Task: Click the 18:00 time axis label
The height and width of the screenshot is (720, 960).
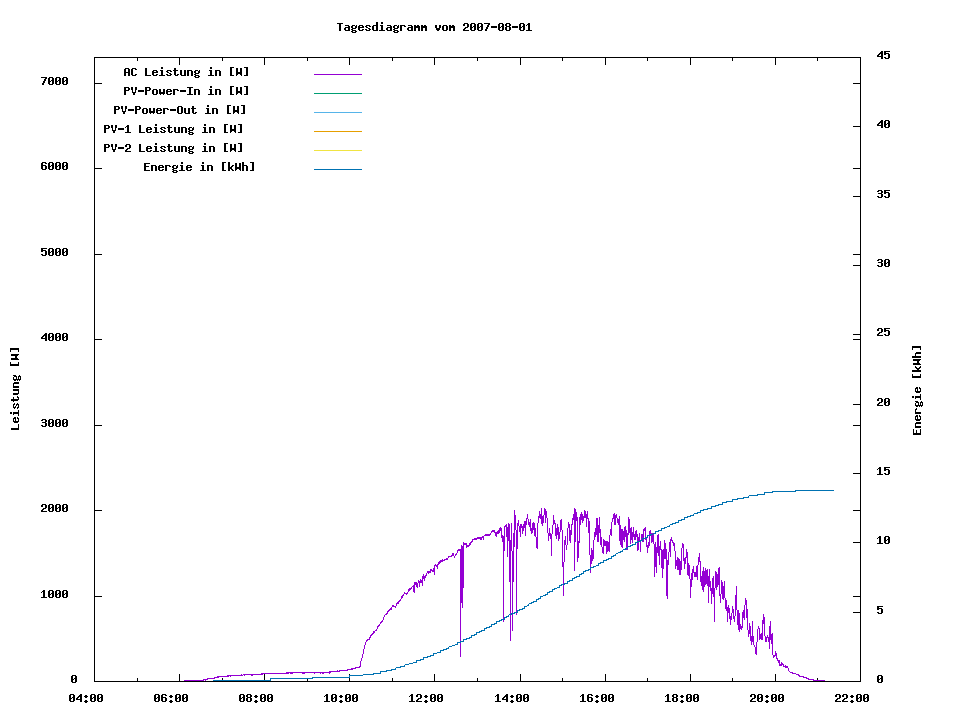Action: click(681, 698)
